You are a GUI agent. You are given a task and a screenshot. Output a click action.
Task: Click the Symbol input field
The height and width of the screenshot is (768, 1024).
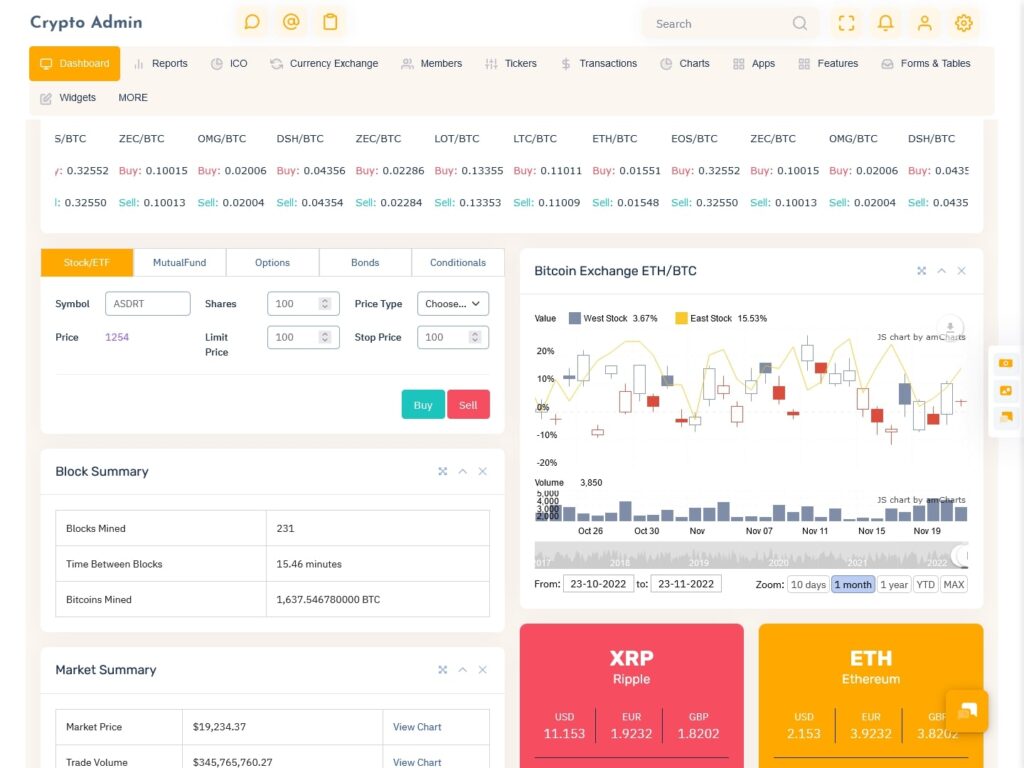(x=148, y=304)
